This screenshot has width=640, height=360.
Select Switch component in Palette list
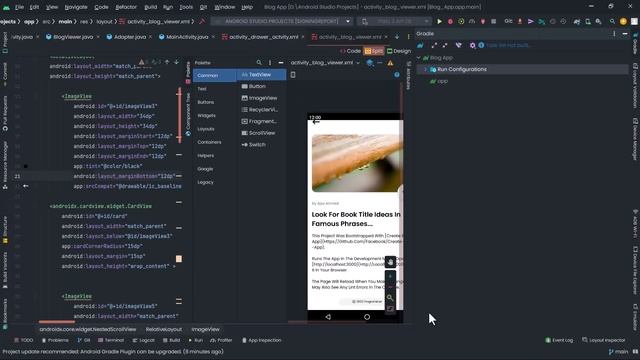(x=254, y=144)
